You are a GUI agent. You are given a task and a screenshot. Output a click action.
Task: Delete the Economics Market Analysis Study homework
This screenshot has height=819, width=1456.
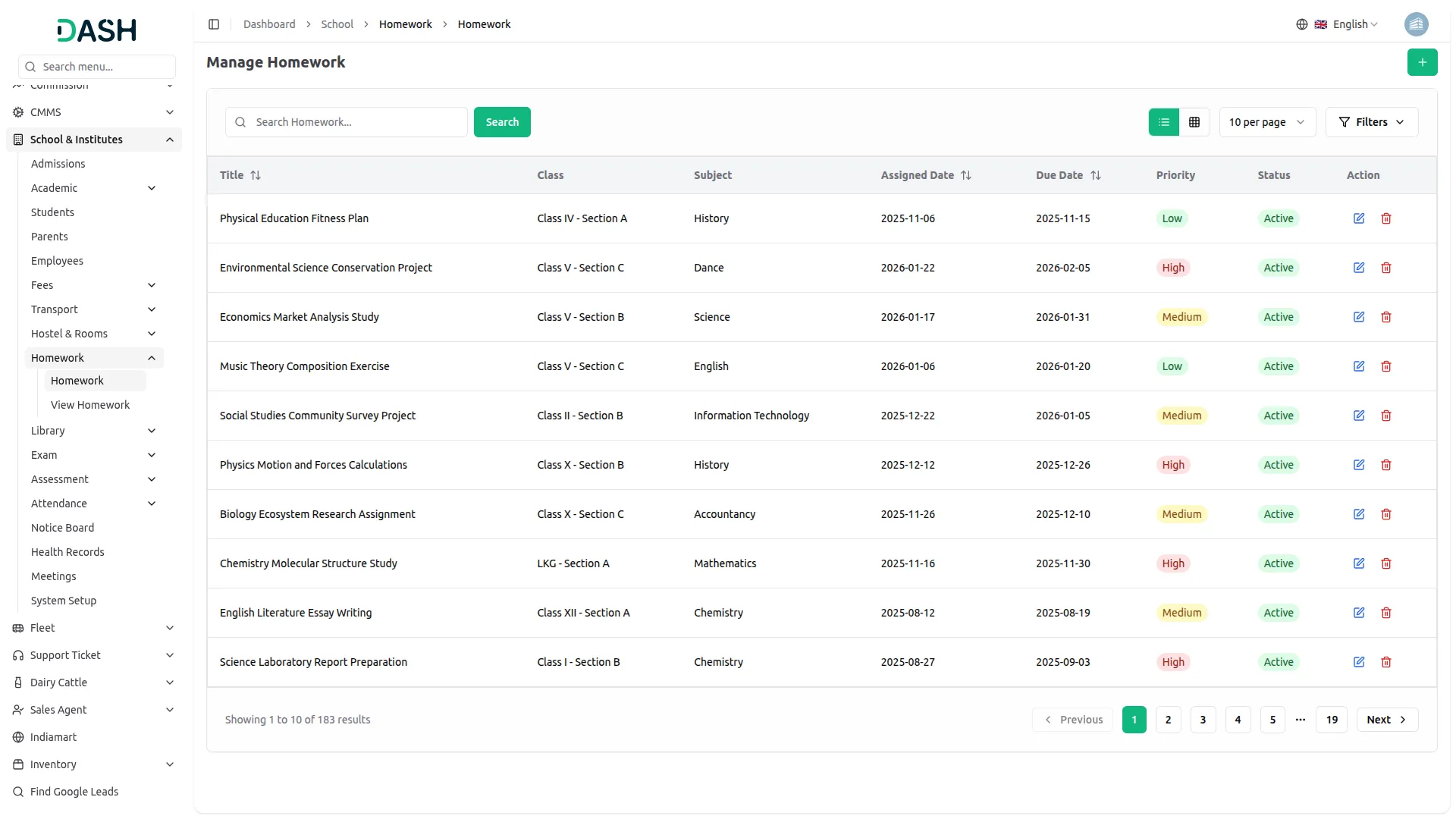coord(1385,317)
